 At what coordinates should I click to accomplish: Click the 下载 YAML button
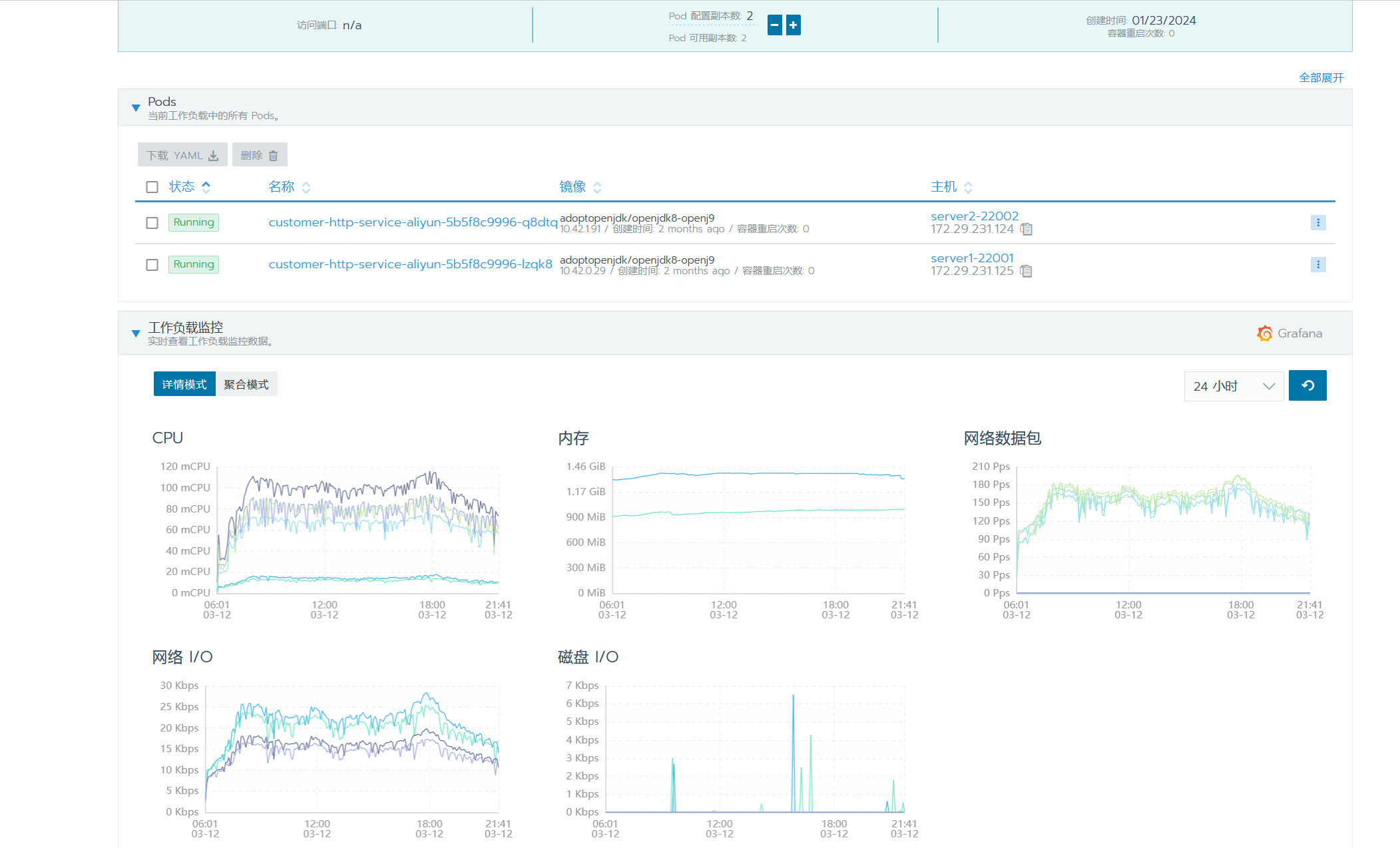pos(182,155)
